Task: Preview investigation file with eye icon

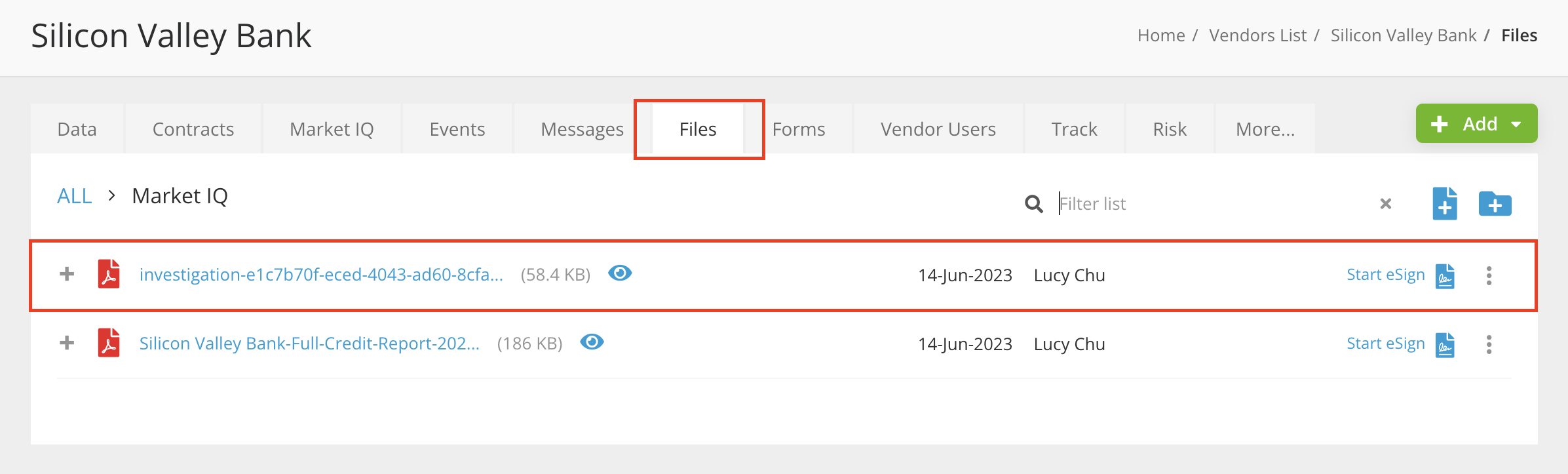Action: (x=619, y=273)
